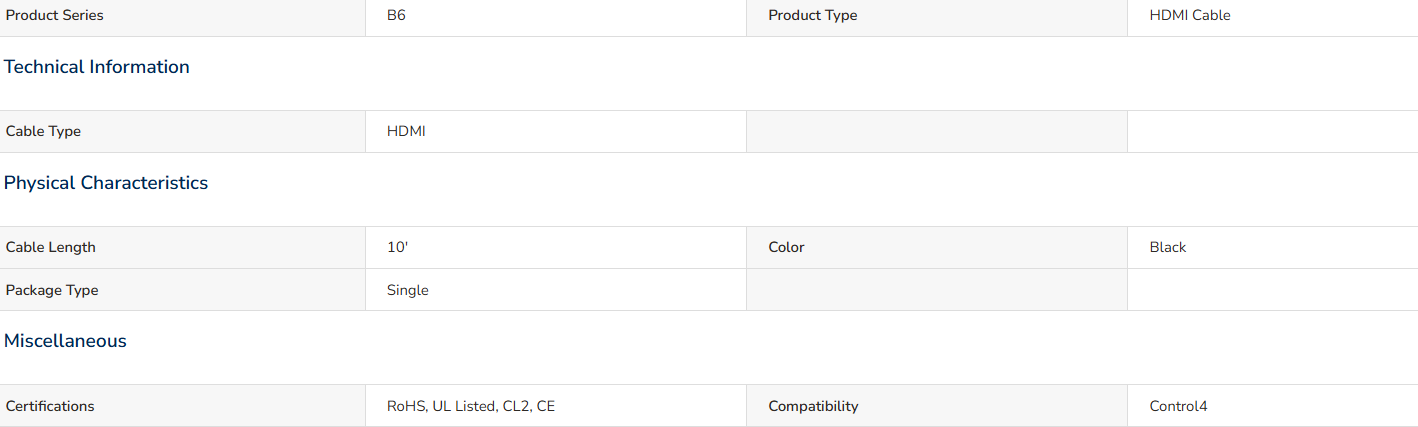Click the Color label cell

(x=937, y=247)
